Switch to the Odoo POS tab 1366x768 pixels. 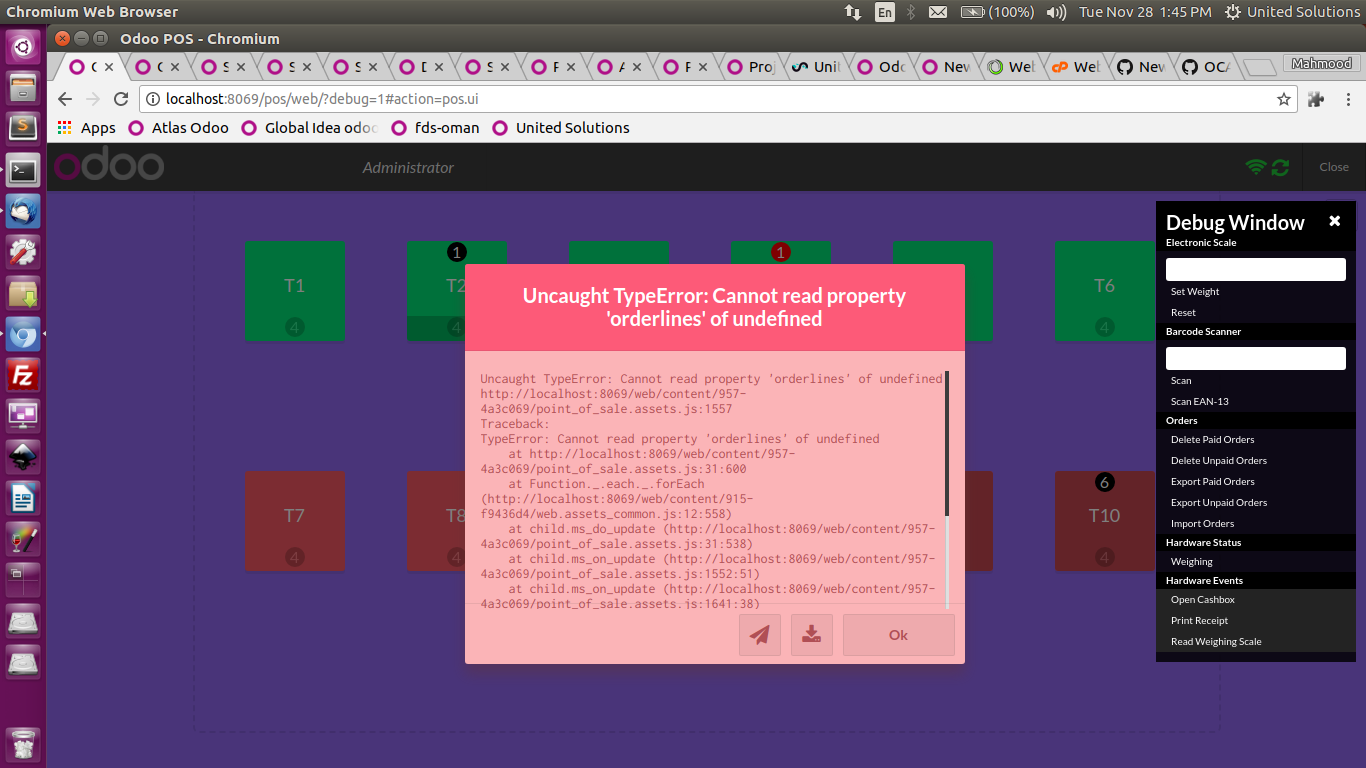coord(91,66)
